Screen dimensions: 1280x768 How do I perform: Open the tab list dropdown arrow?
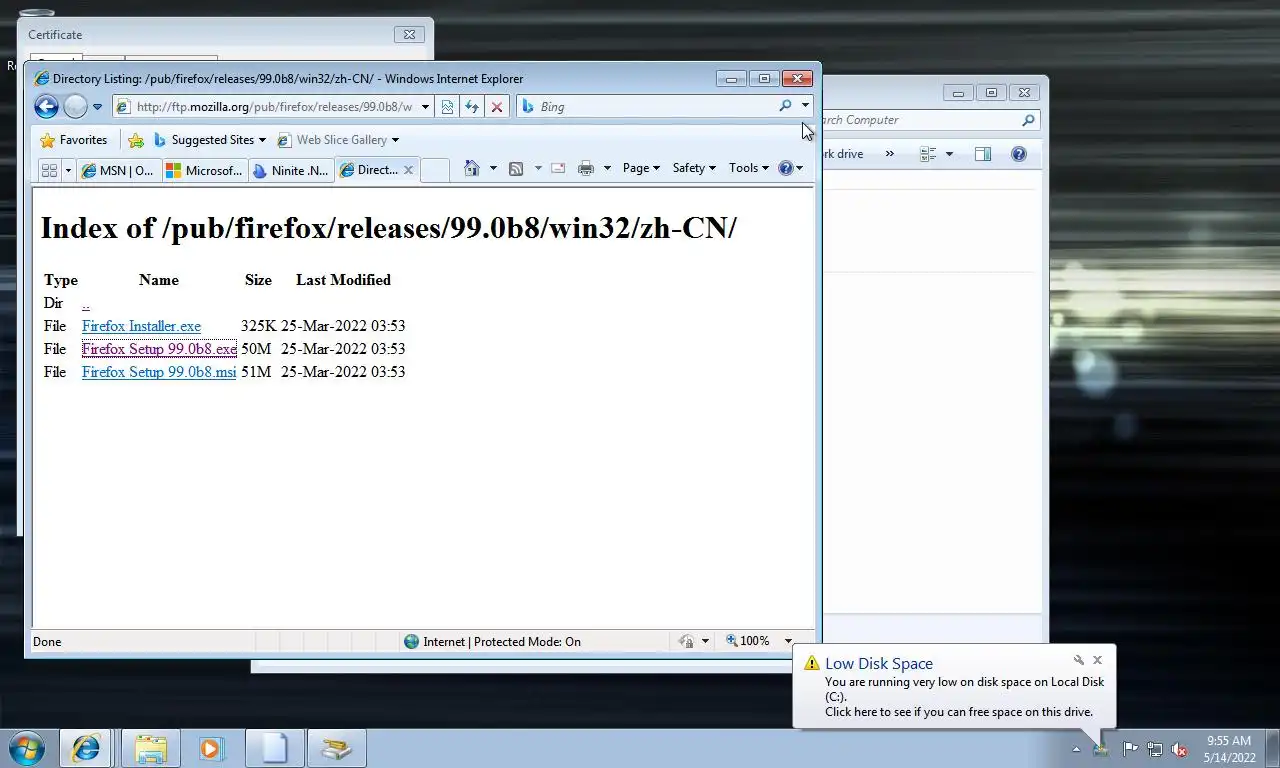click(68, 170)
